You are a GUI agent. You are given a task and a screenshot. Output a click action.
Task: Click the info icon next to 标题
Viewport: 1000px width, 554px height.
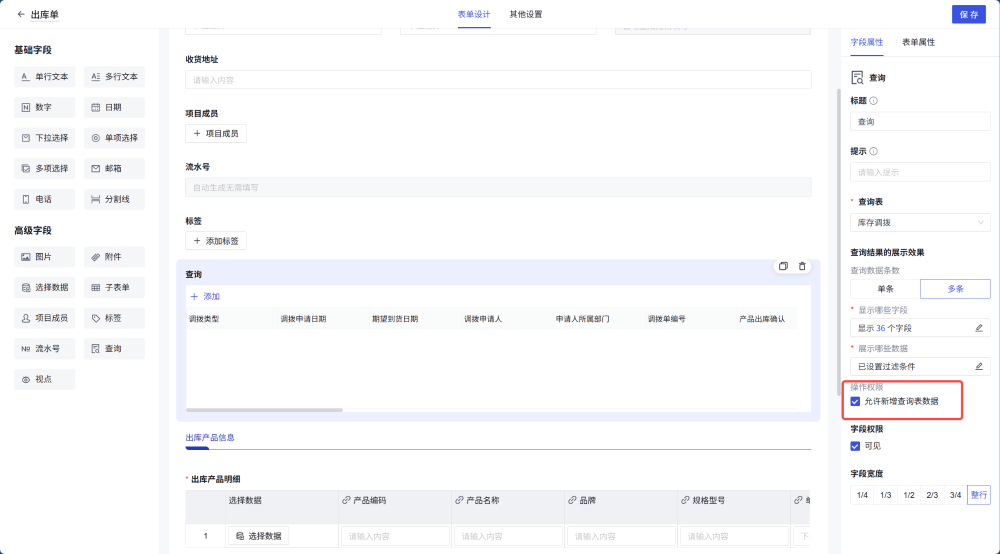874,101
